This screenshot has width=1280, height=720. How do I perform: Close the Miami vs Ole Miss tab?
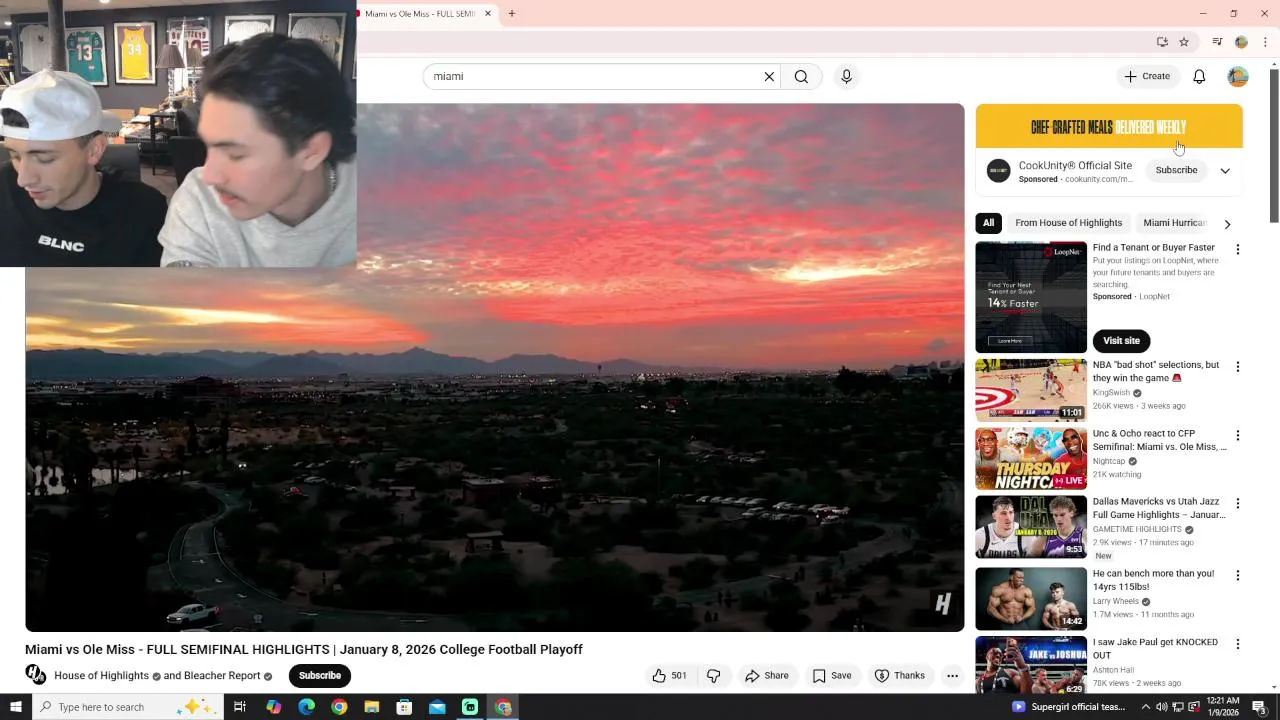pyautogui.click(x=488, y=13)
